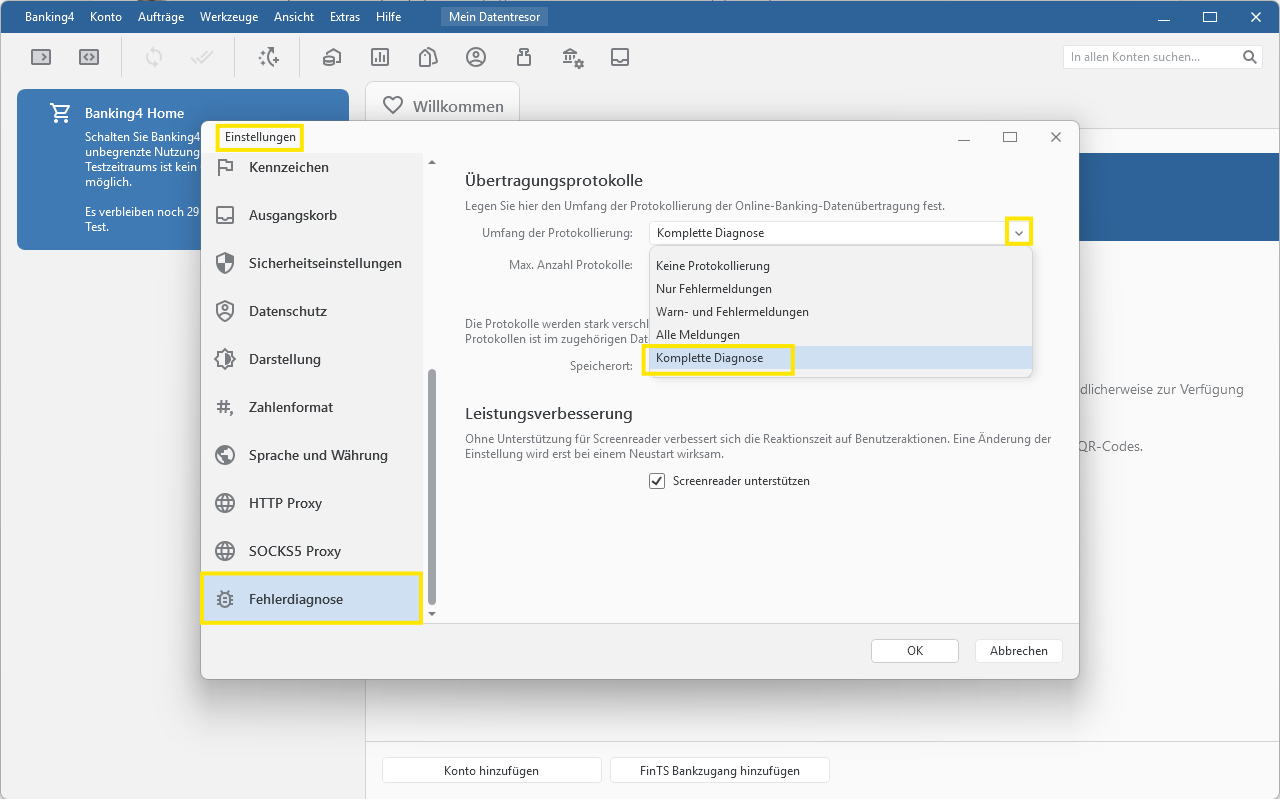Open the Ansicht menu
The width and height of the screenshot is (1280, 799).
tap(294, 17)
